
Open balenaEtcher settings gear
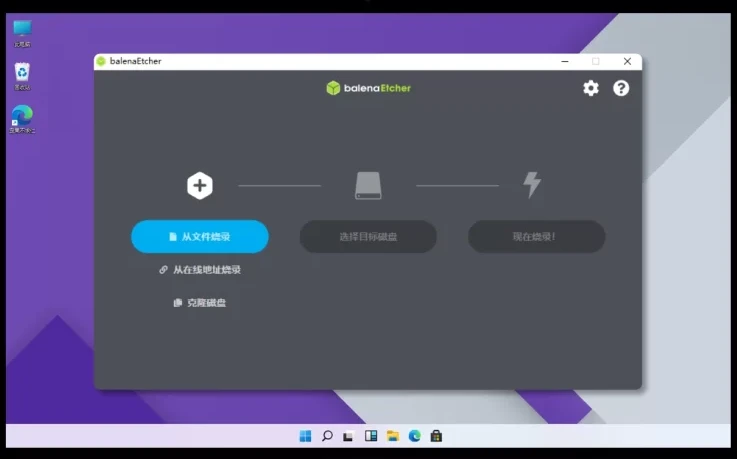[591, 88]
